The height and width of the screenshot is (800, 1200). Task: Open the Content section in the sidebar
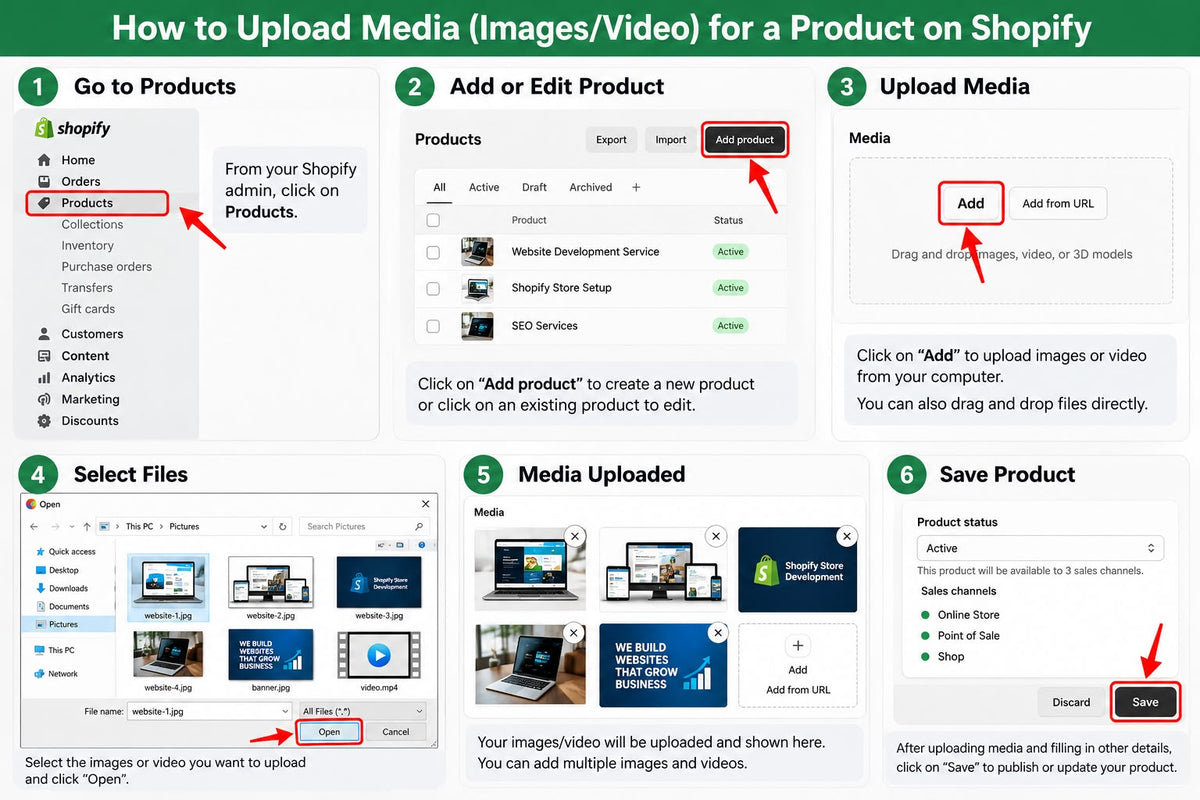pyautogui.click(x=73, y=356)
